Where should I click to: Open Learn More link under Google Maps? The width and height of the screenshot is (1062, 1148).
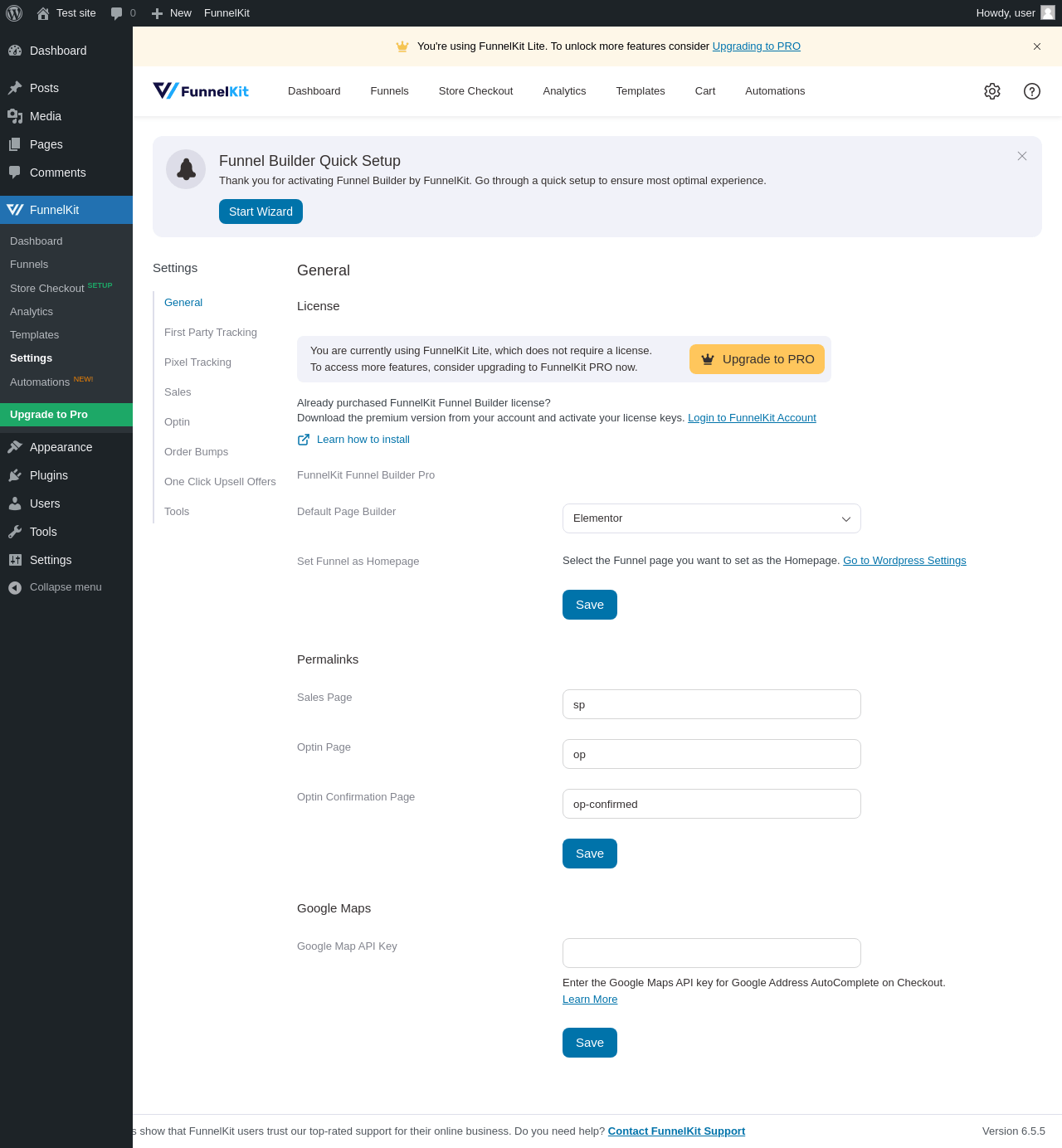pyautogui.click(x=590, y=1000)
